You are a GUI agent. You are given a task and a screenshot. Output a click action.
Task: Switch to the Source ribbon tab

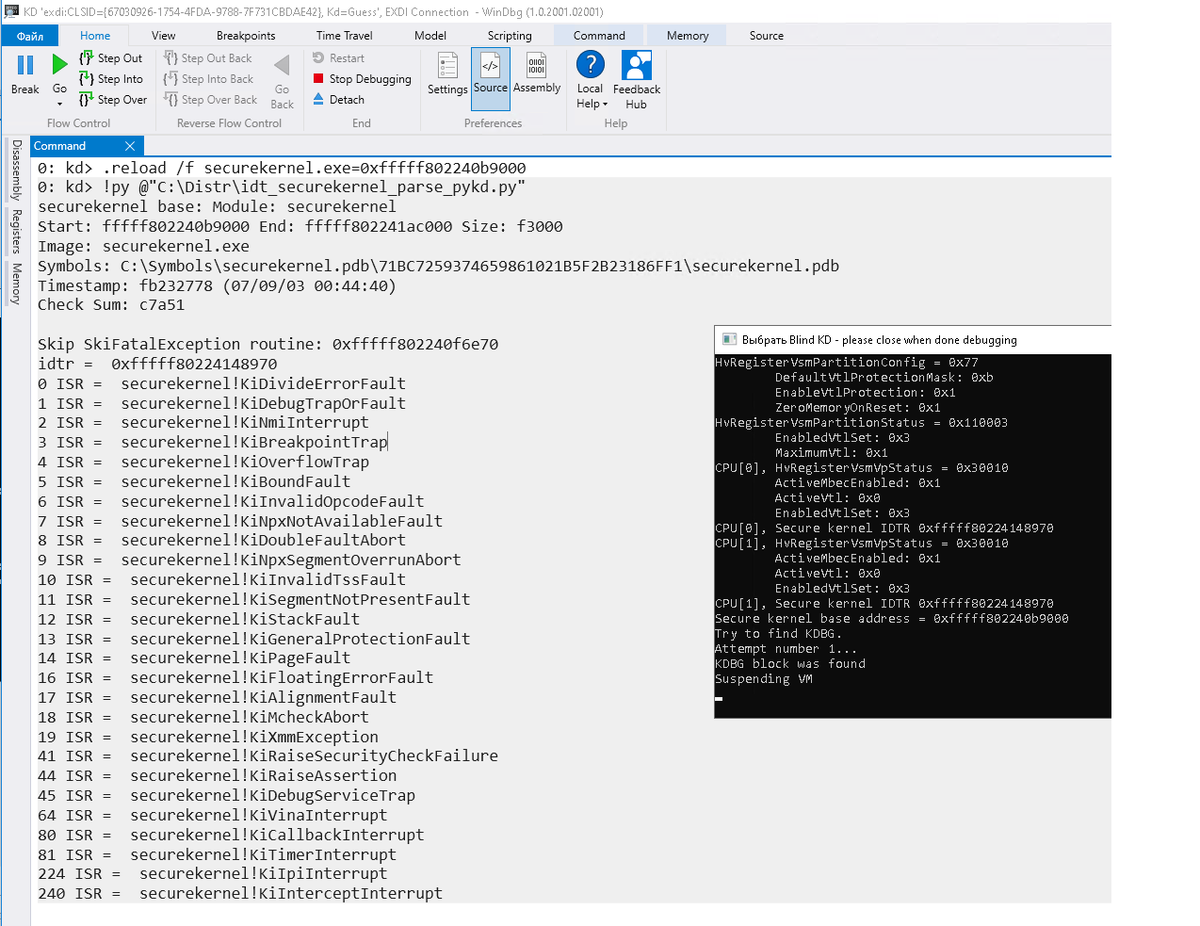767,36
